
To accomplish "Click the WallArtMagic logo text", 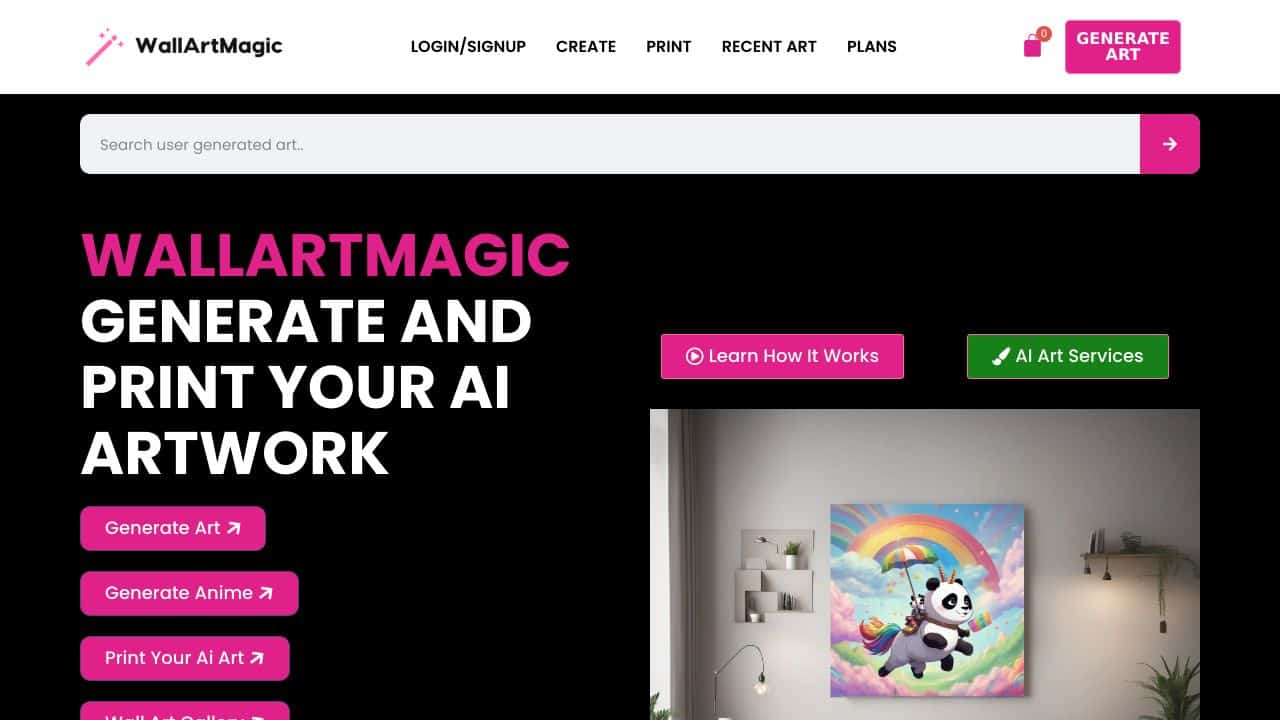I will coord(209,46).
